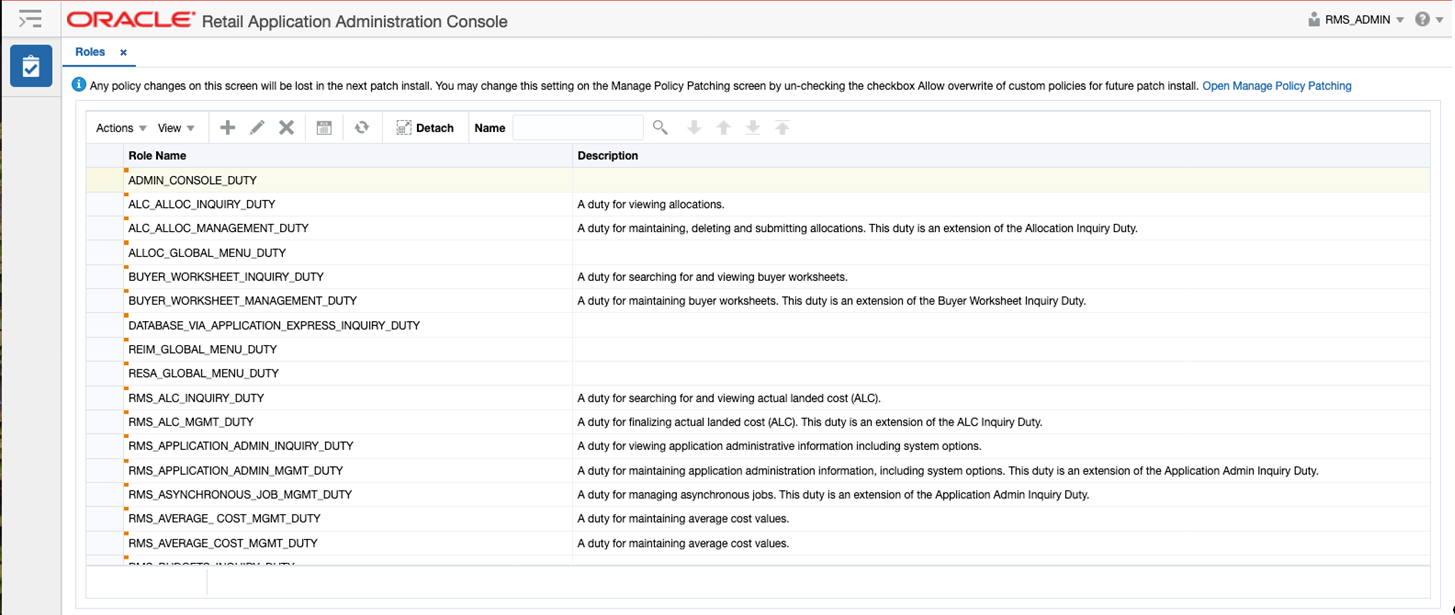This screenshot has width=1455, height=615.
Task: Click the move-down arrow icon
Action: [x=694, y=127]
